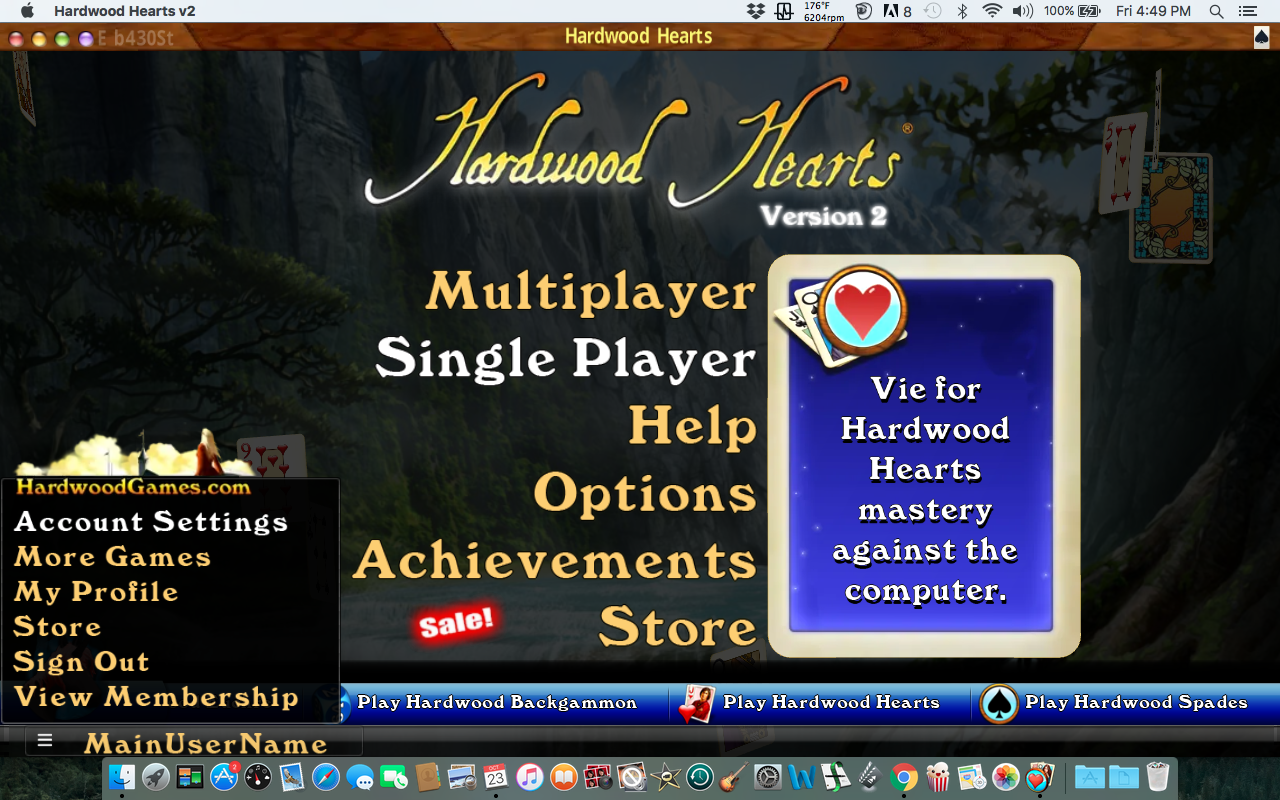Open Finder from the Dock

point(122,777)
